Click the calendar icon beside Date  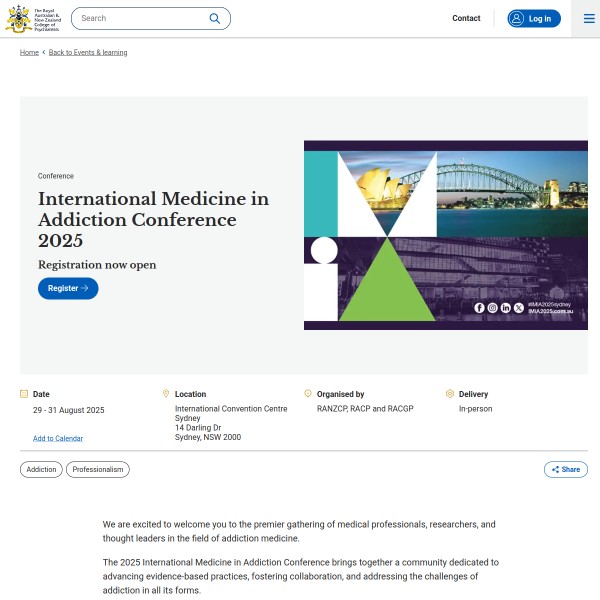tap(24, 394)
